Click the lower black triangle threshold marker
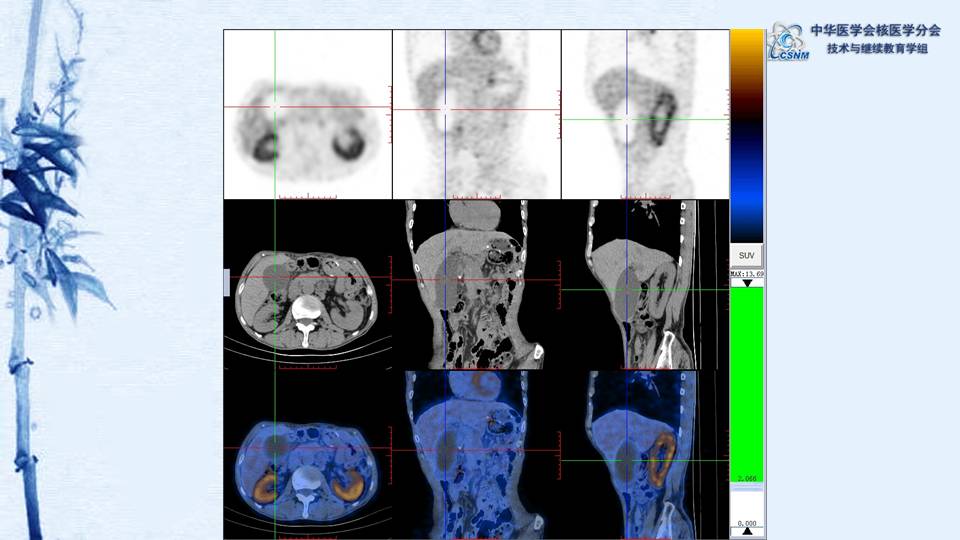Image resolution: width=960 pixels, height=540 pixels. click(747, 531)
